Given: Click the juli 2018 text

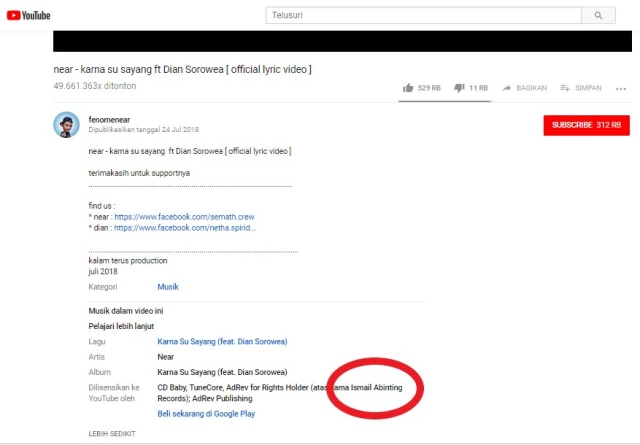Looking at the screenshot, I should (103, 271).
